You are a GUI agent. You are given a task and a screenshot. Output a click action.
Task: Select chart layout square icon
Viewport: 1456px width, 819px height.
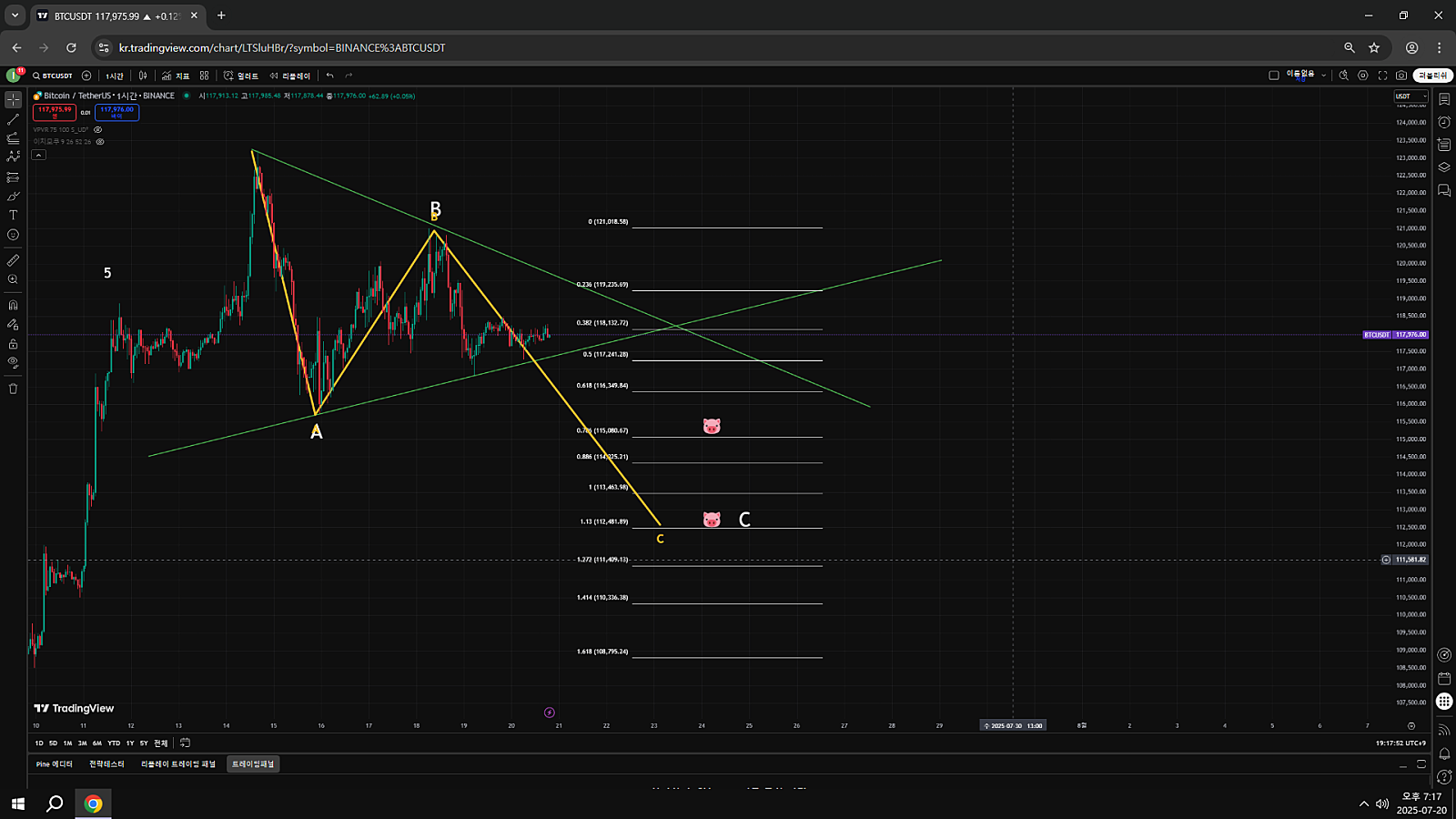pyautogui.click(x=1274, y=76)
